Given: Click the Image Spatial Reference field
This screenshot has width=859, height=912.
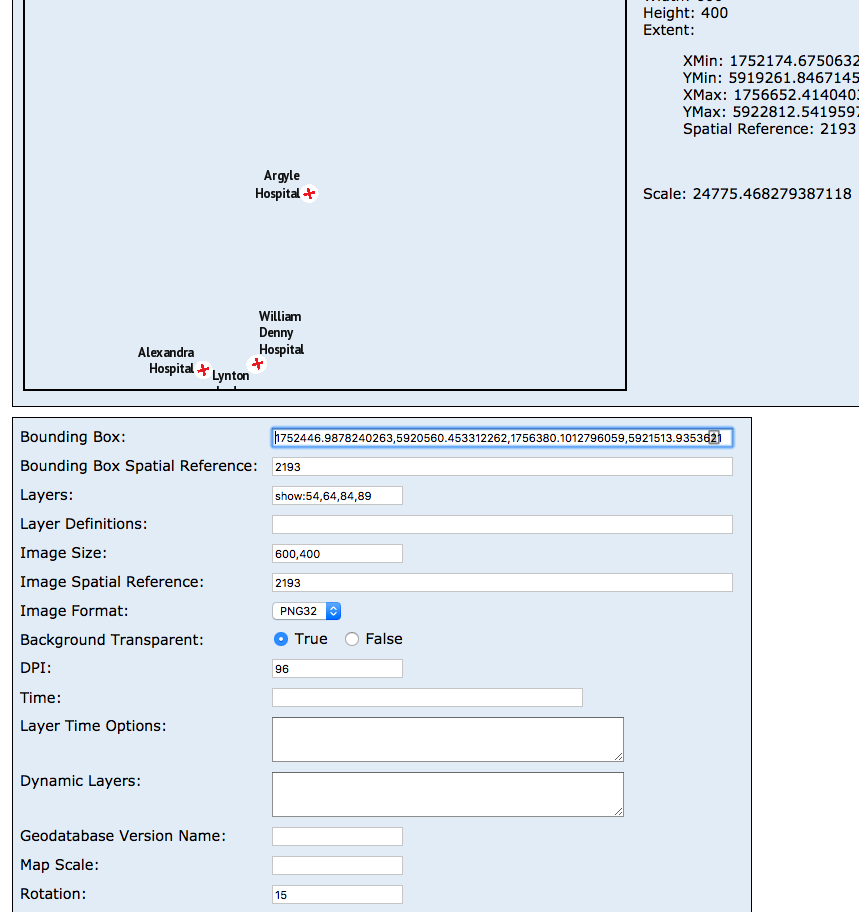Looking at the screenshot, I should [502, 583].
